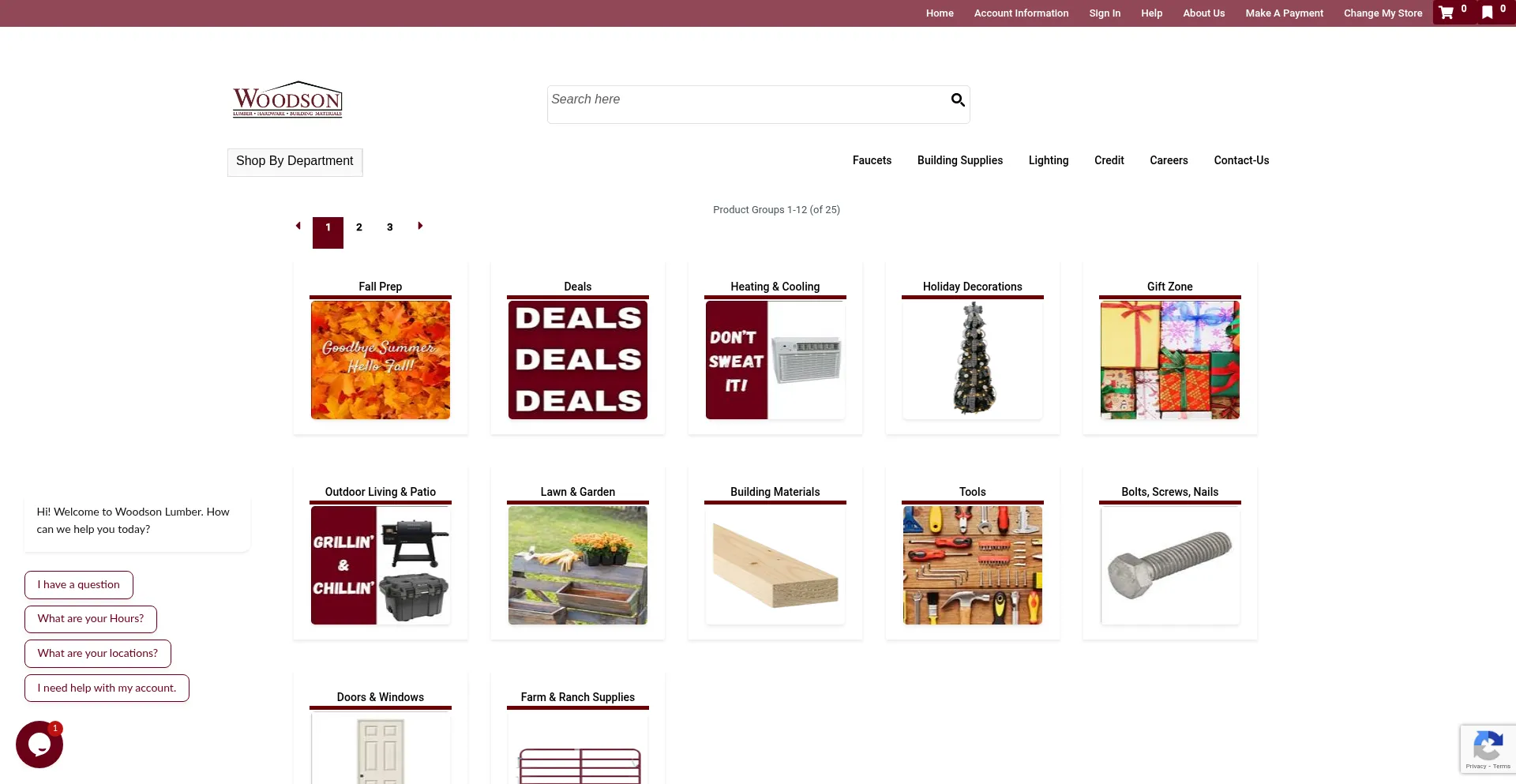
Task: Click "I have a question" chat button
Action: [x=79, y=585]
